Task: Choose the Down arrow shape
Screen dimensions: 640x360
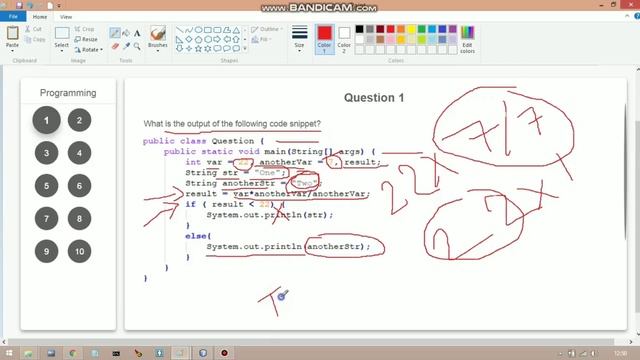Action: click(x=179, y=49)
